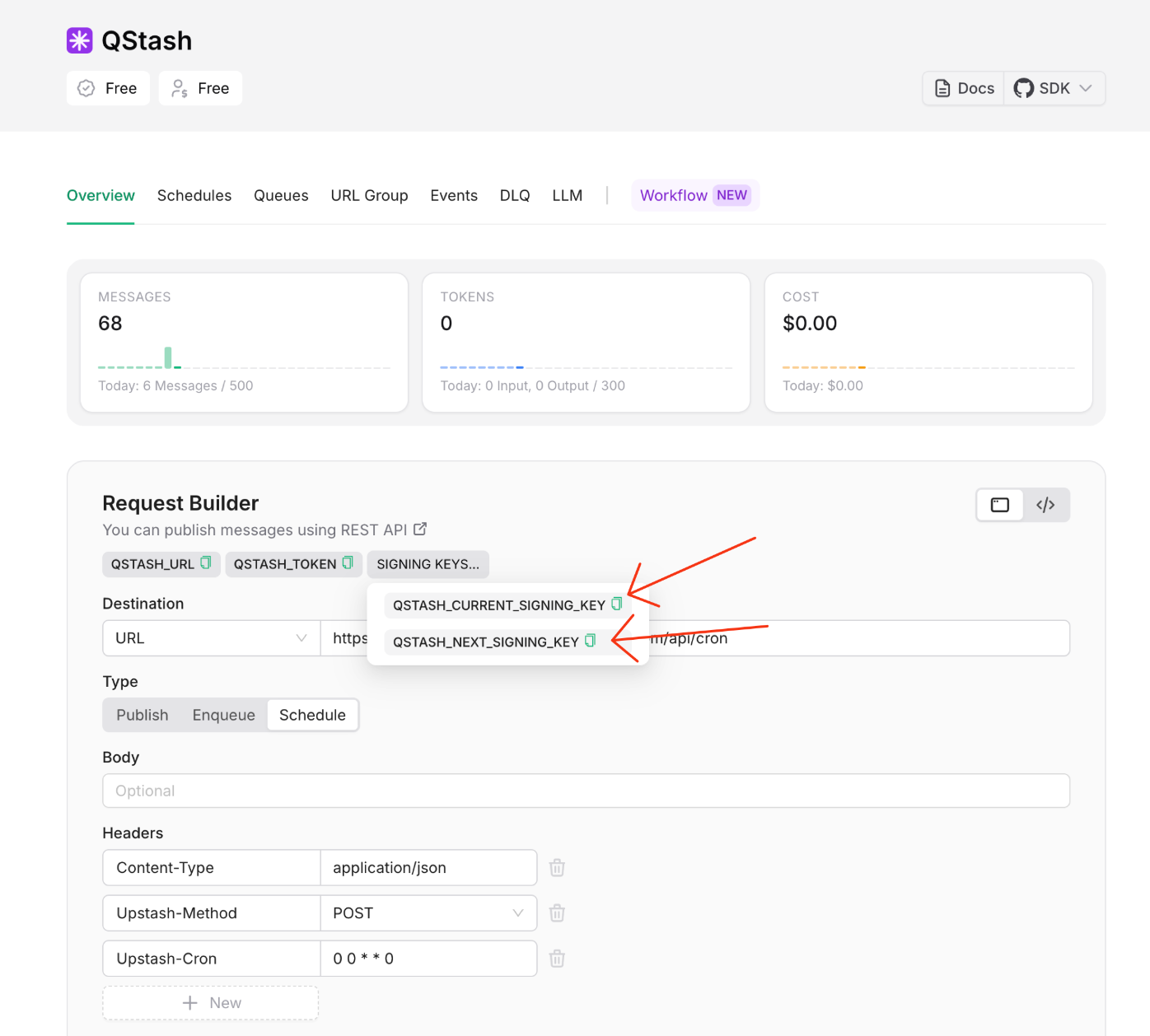Expand the Destination URL type dropdown

[x=212, y=638]
